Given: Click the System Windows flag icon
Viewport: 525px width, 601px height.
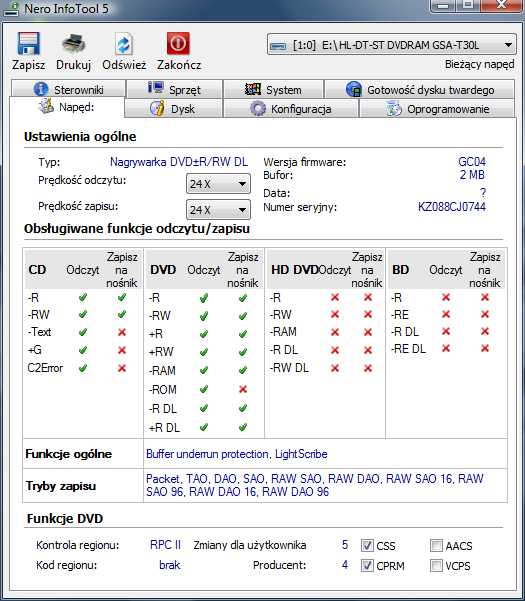Looking at the screenshot, I should point(253,89).
